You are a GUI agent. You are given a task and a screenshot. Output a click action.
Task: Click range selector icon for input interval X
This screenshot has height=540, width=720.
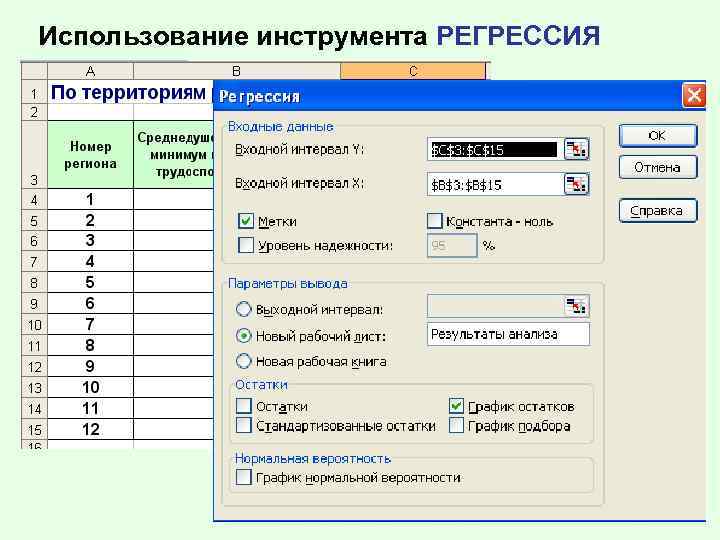[x=576, y=184]
